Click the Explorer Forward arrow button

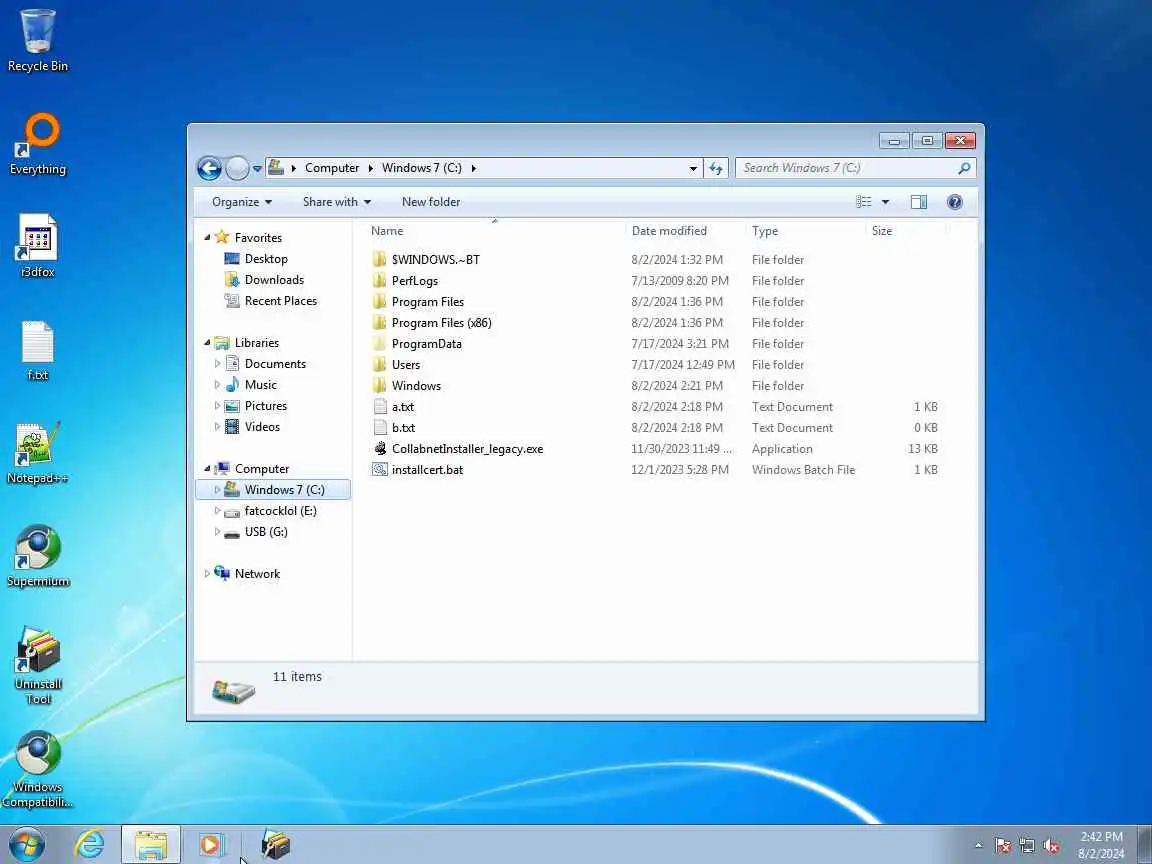click(237, 168)
